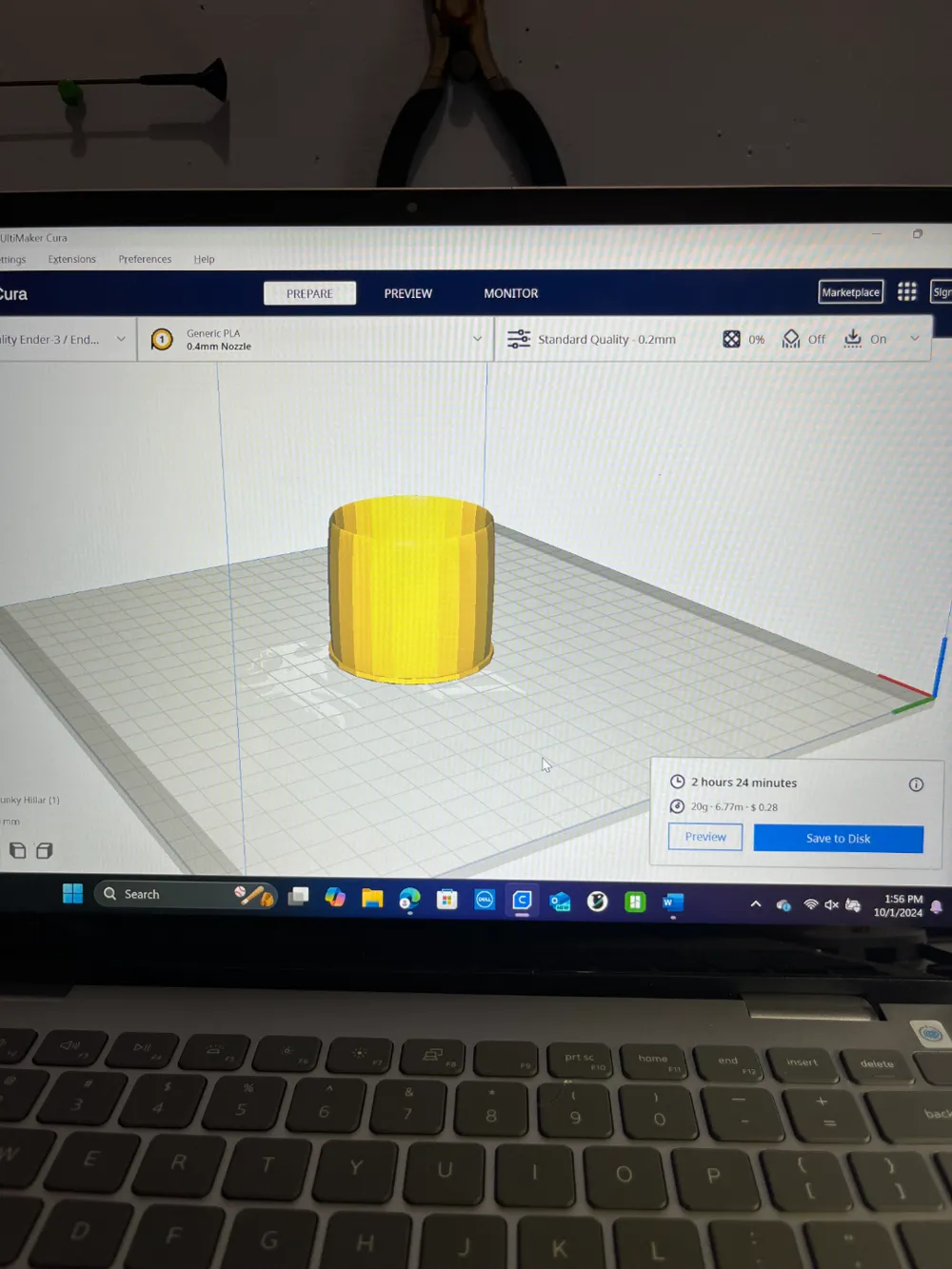This screenshot has height=1269, width=952.
Task: Toggle the adhesion setting marked On
Action: click(865, 339)
